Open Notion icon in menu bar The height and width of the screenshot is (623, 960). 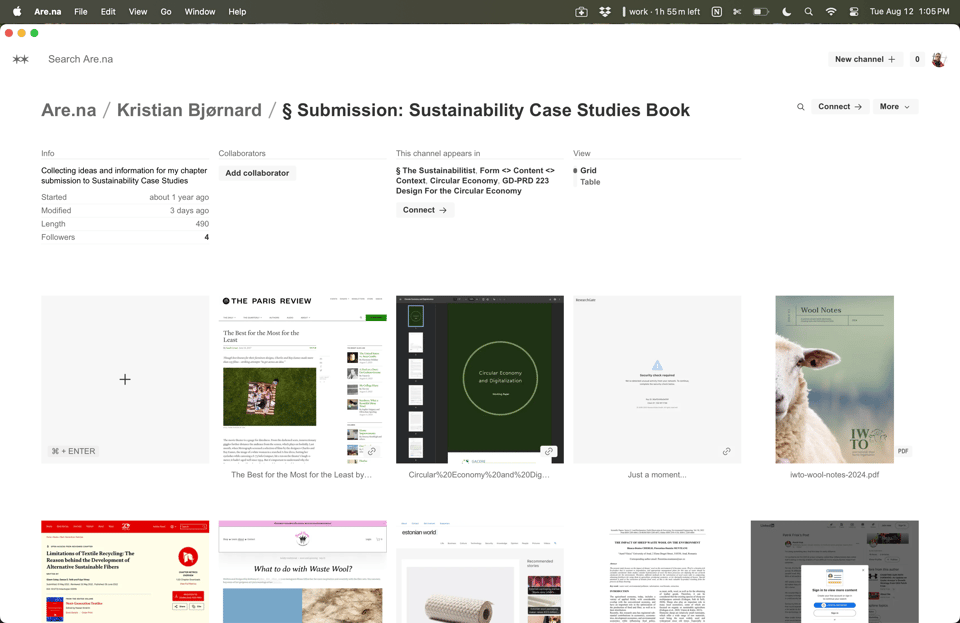coord(716,12)
